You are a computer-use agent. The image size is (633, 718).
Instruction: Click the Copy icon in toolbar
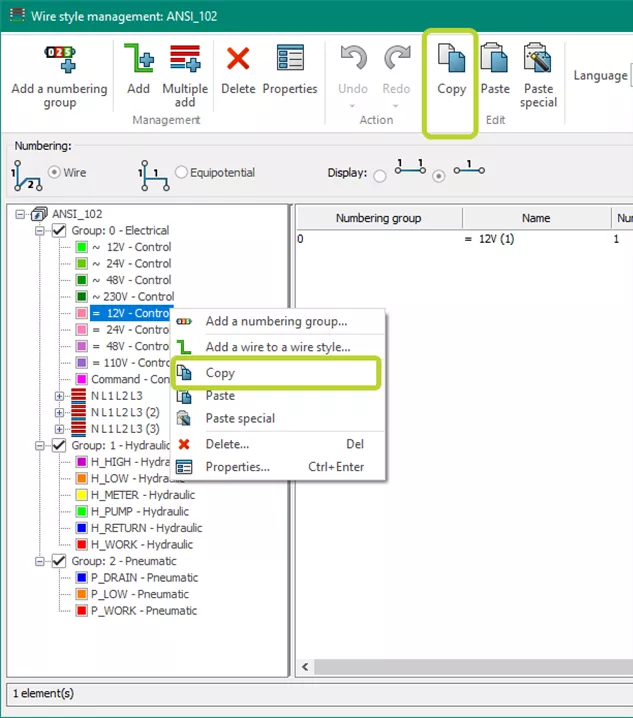451,60
